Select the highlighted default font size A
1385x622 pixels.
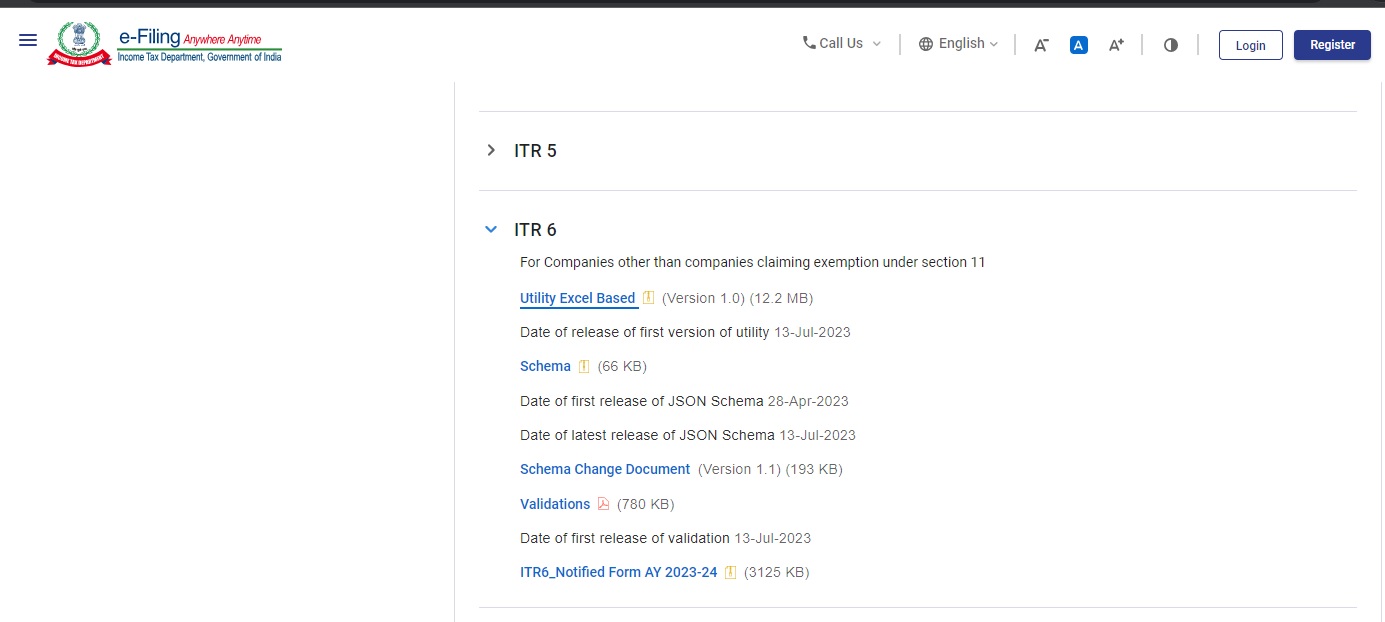1078,44
